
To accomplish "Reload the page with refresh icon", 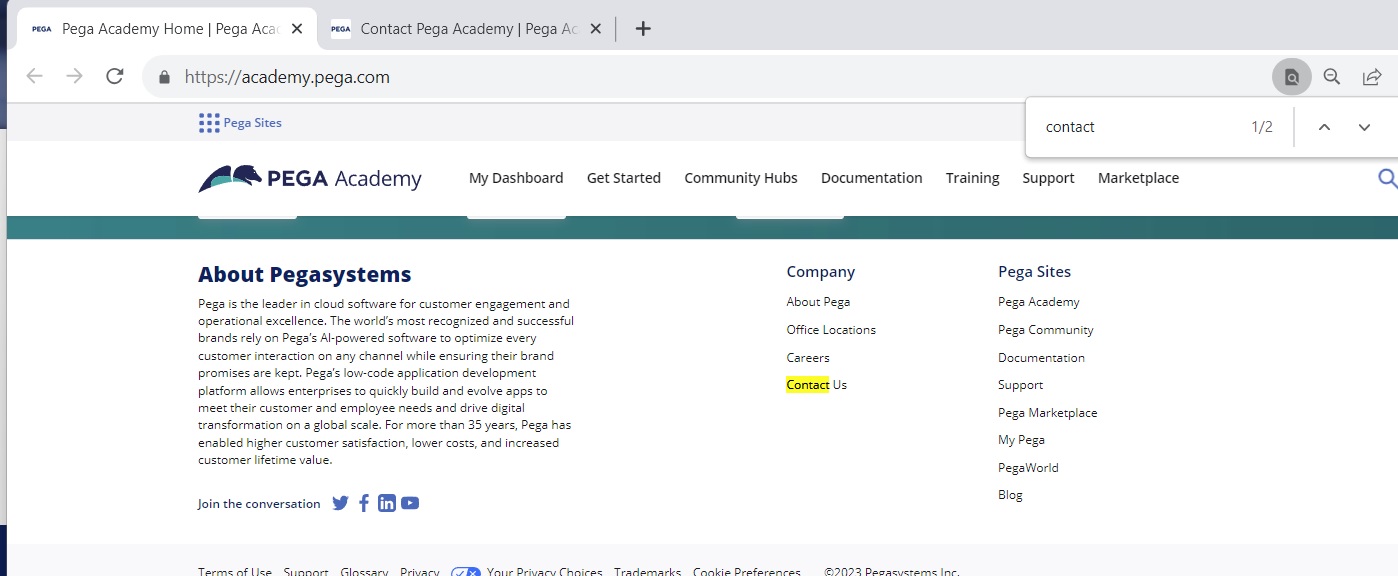I will (115, 77).
